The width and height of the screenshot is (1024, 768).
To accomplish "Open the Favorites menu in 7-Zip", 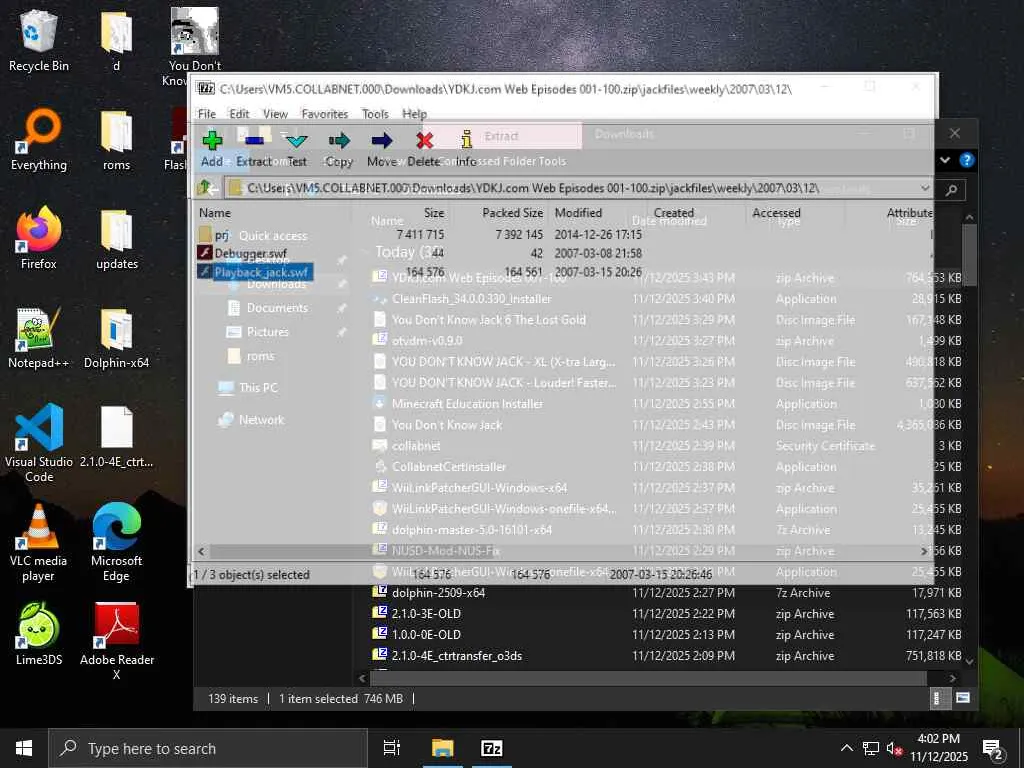I will click(x=325, y=114).
